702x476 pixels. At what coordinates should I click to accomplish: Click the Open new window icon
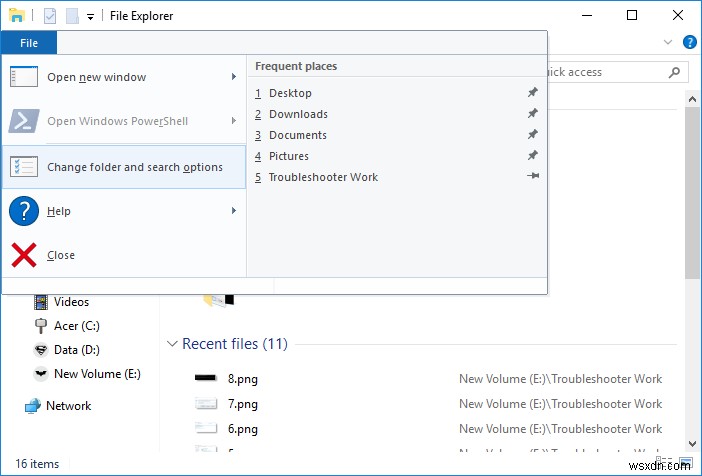24,77
